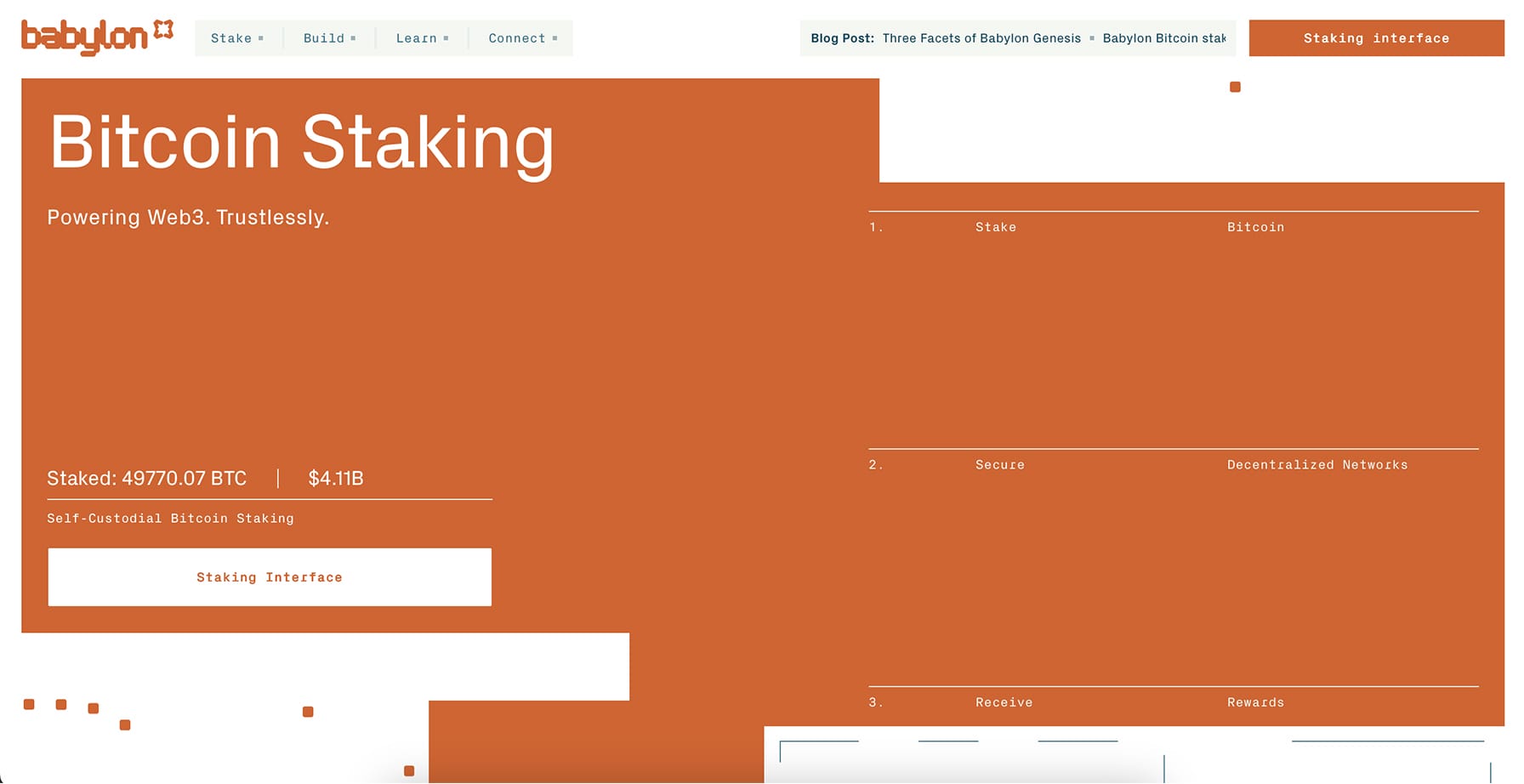Open the Build dropdown menu
This screenshot has width=1524, height=784.
(x=329, y=38)
